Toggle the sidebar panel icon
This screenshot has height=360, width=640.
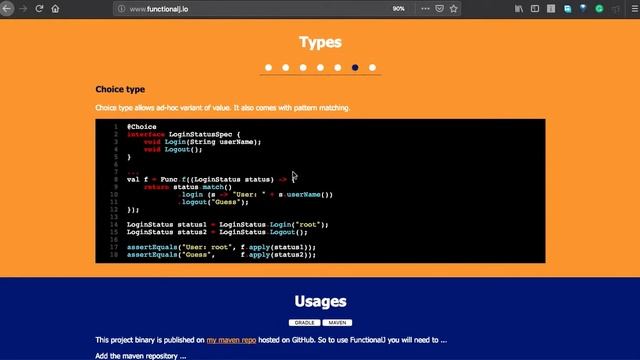coord(535,9)
